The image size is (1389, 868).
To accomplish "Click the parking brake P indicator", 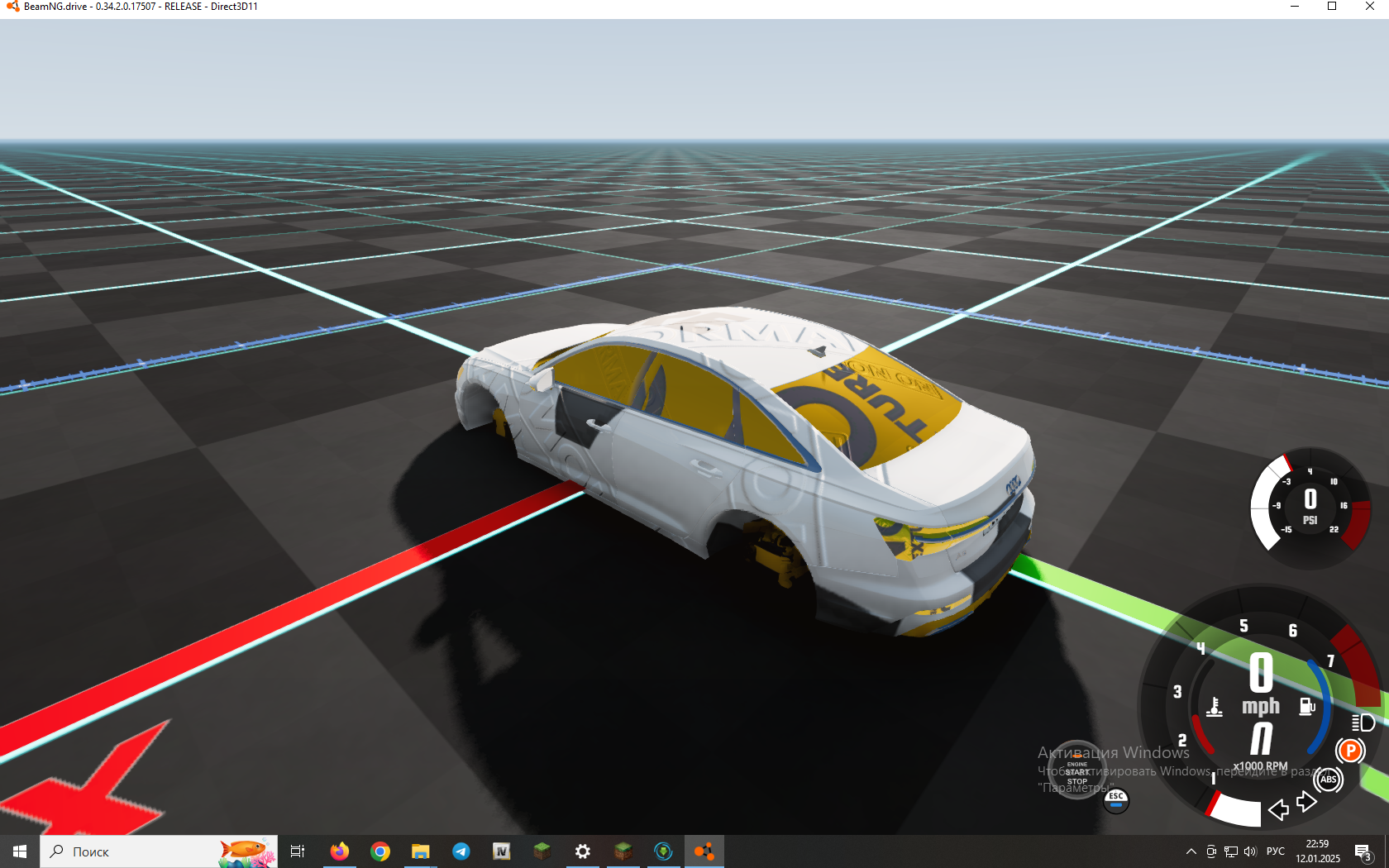I will (1350, 751).
